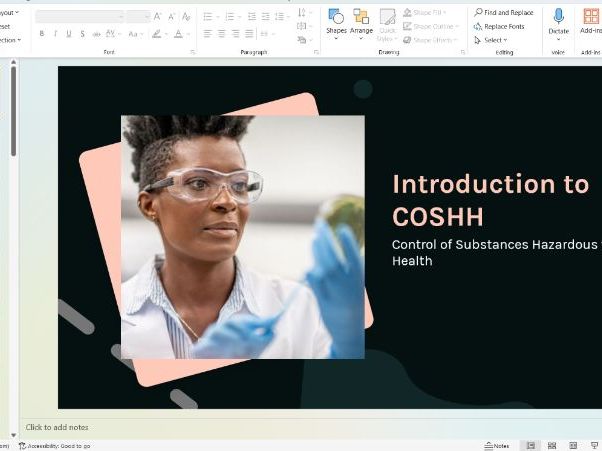Viewport: 602px width, 451px height.
Task: Open Shape Outline dropdown
Action: [x=431, y=26]
